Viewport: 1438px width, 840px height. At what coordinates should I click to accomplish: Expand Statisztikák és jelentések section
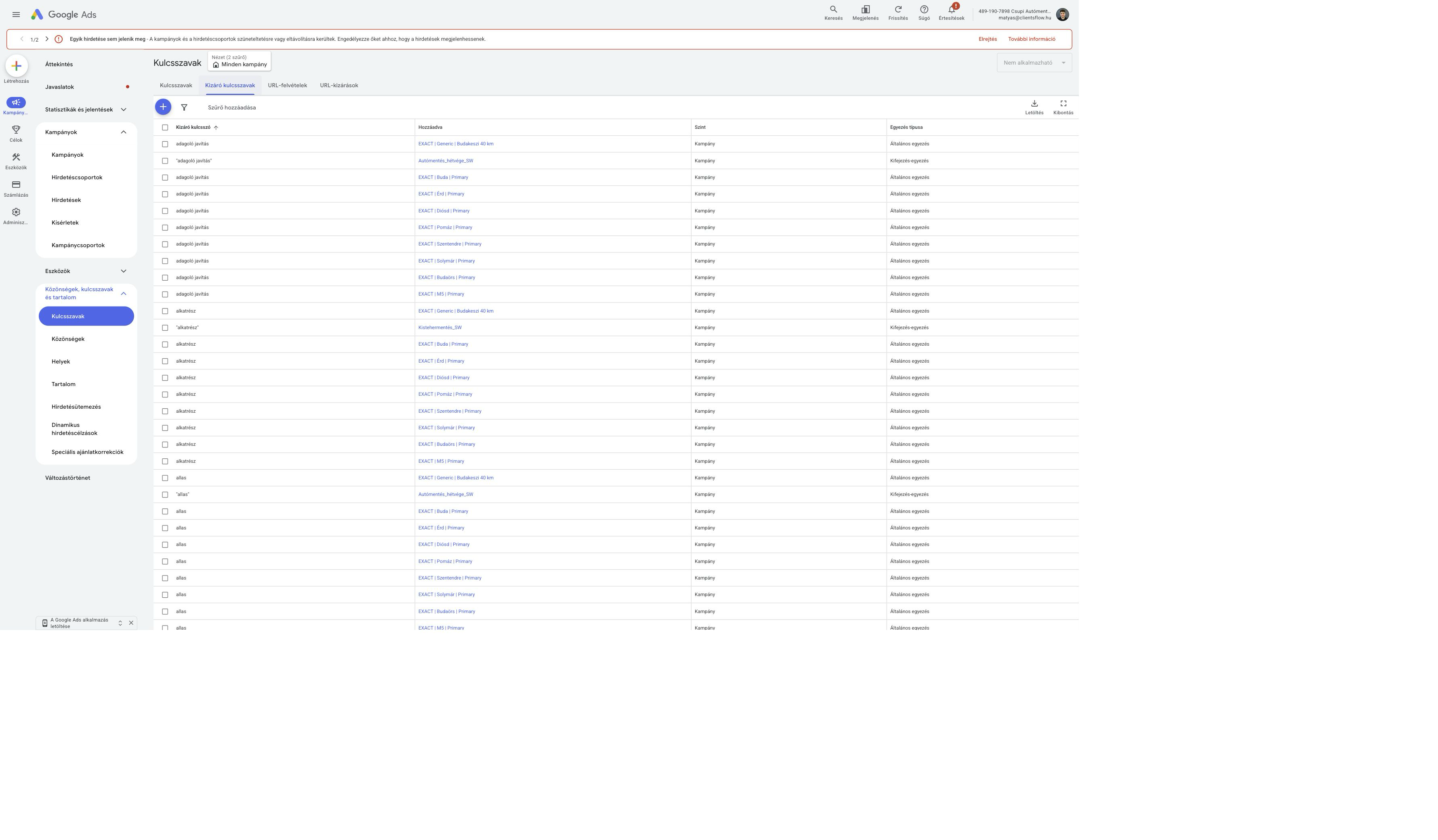pyautogui.click(x=123, y=109)
